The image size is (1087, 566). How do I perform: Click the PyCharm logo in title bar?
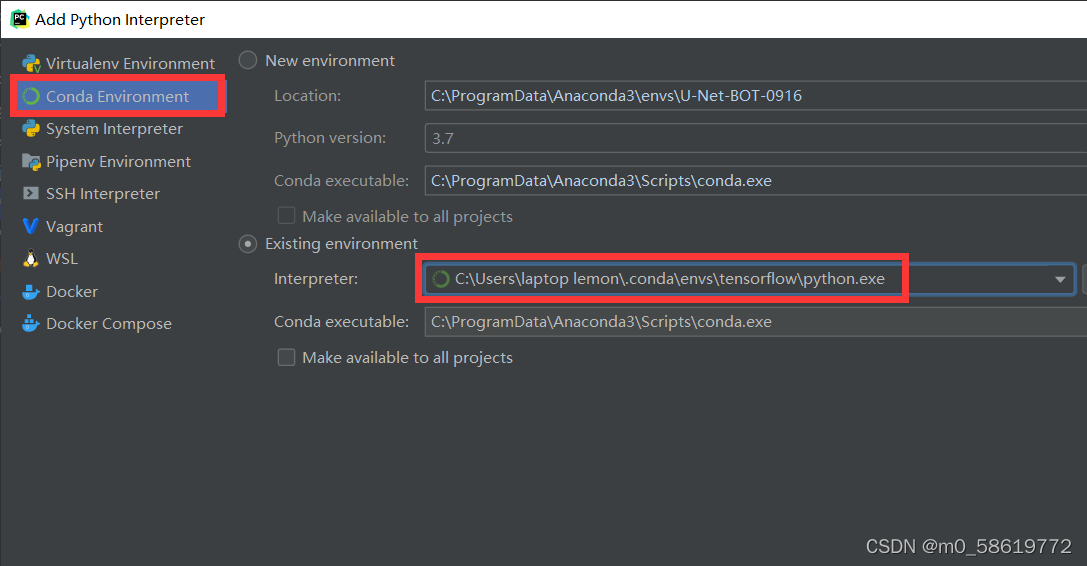tap(19, 19)
